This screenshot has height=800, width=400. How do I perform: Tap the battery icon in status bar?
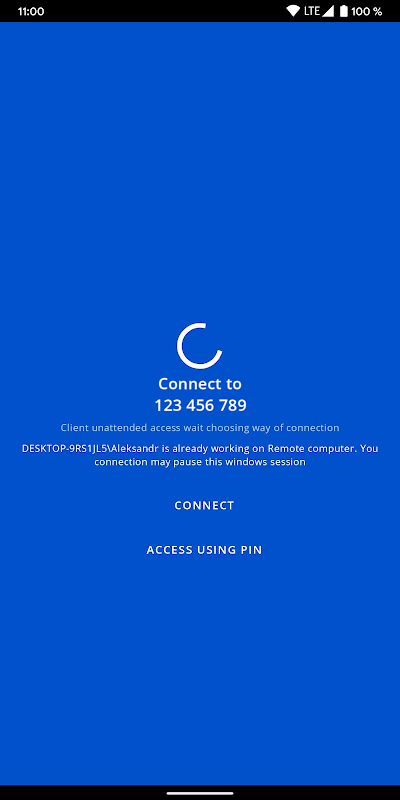[344, 11]
